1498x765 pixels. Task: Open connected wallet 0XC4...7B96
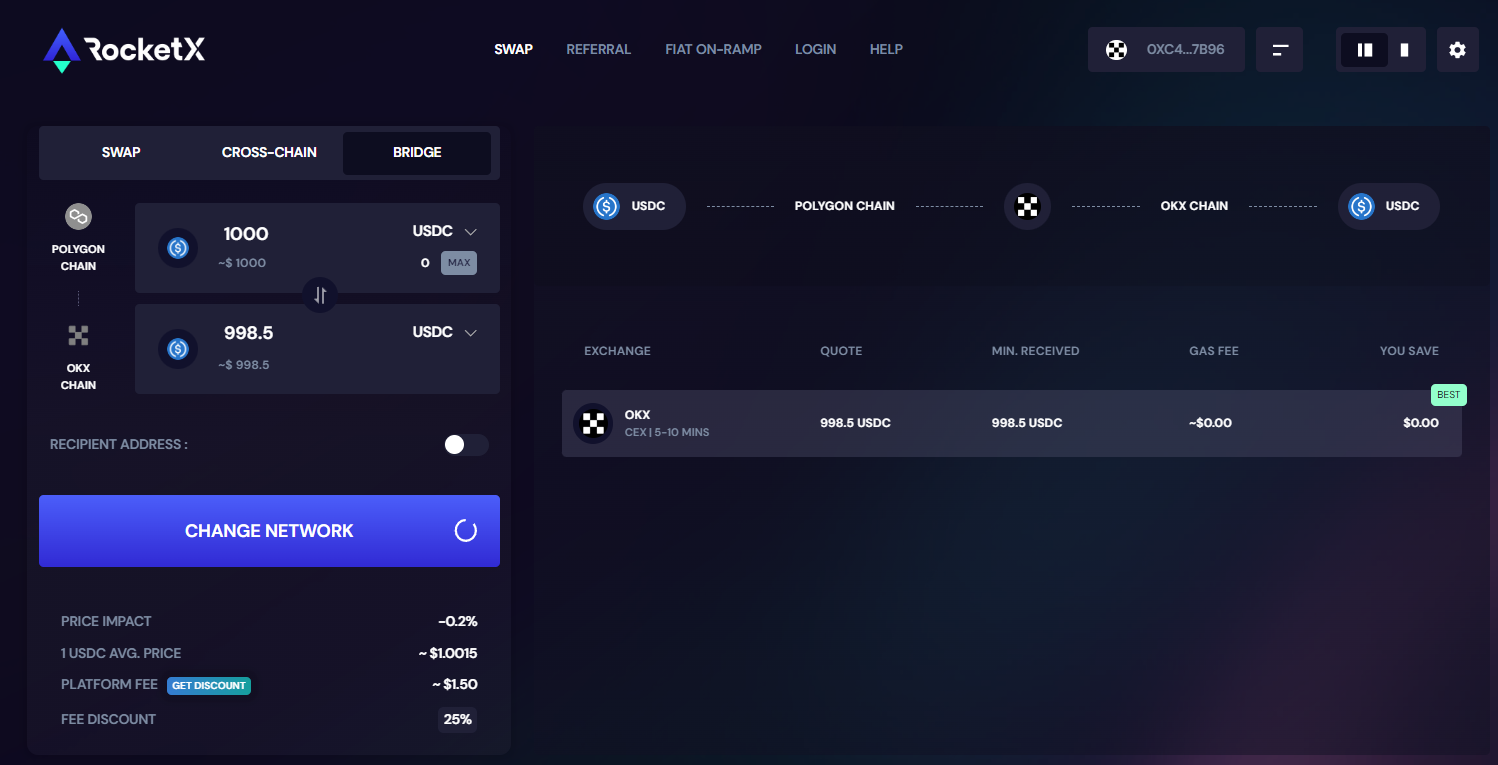(1166, 49)
